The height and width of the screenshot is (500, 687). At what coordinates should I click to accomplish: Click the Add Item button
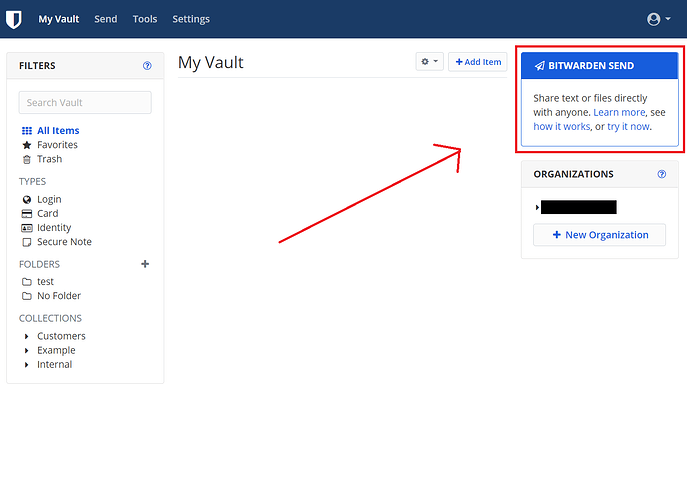(478, 62)
